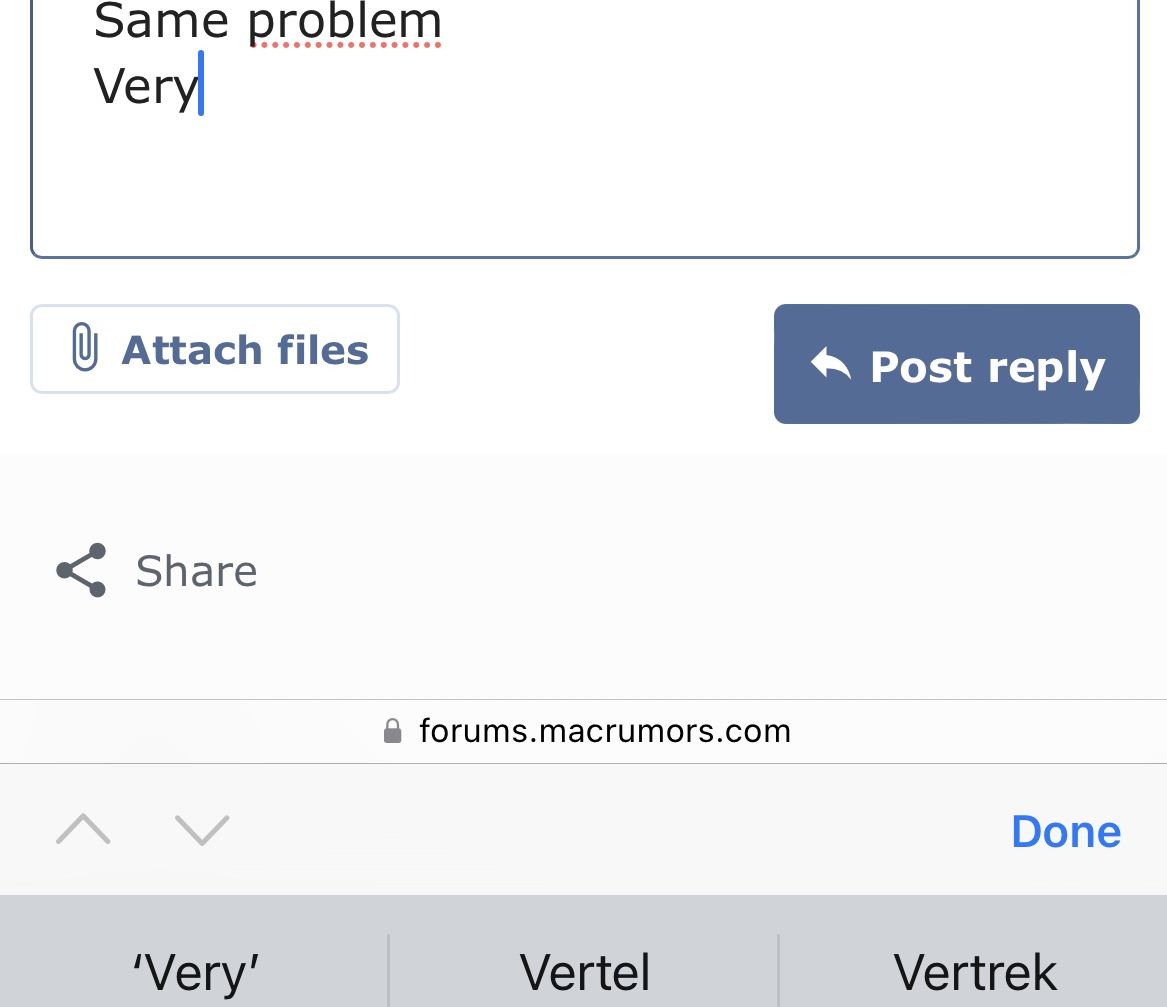Tap the underlined word problem
Screen dimensions: 1167x1007
coord(344,22)
